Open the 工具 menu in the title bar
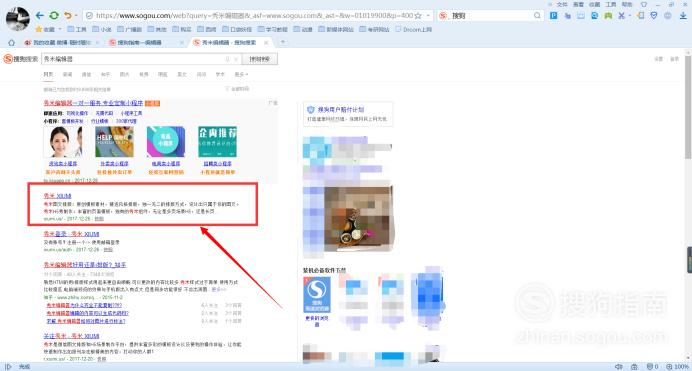Image resolution: width=692 pixels, height=371 pixels. (x=611, y=4)
